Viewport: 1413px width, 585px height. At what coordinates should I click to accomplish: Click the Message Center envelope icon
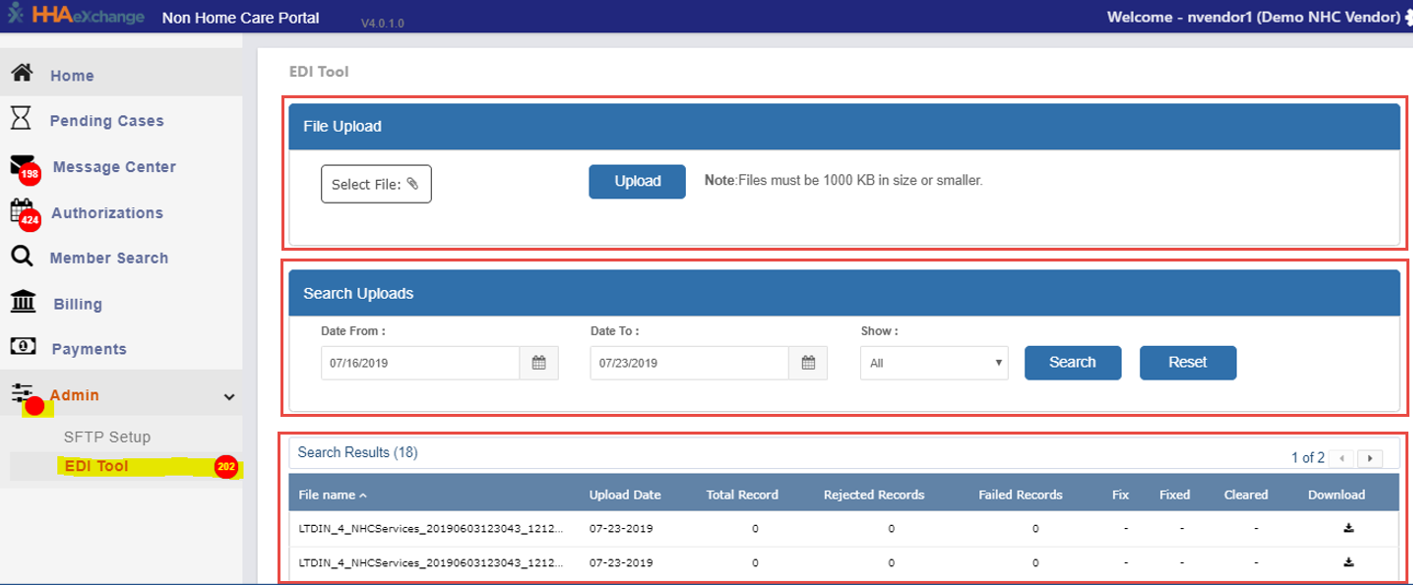(22, 164)
